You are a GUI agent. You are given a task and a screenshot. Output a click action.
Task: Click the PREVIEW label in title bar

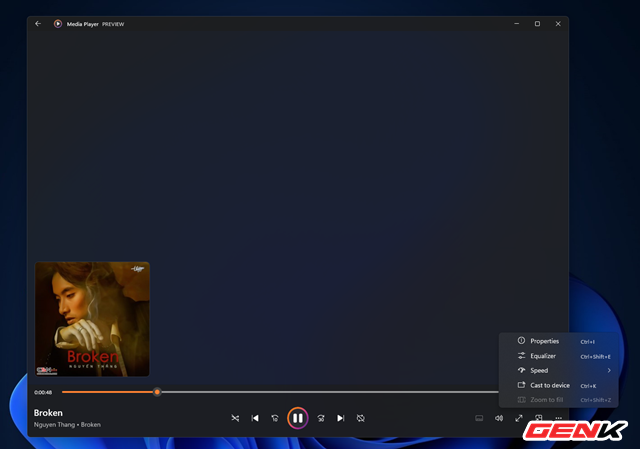pyautogui.click(x=113, y=24)
